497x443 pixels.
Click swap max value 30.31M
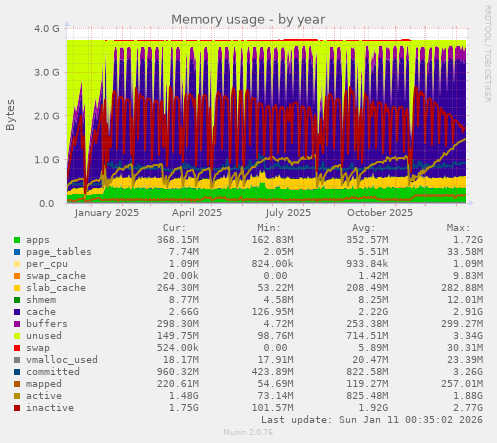click(465, 348)
